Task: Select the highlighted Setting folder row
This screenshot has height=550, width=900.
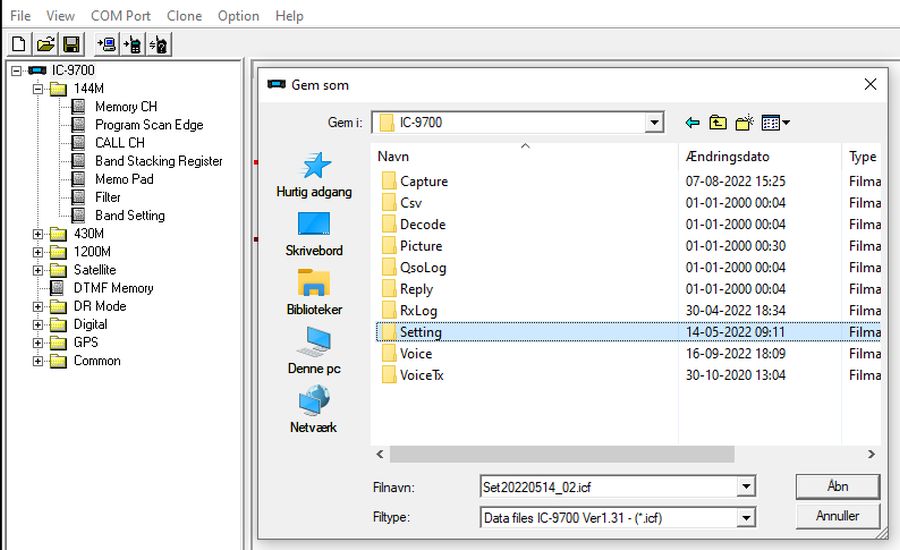Action: click(629, 332)
